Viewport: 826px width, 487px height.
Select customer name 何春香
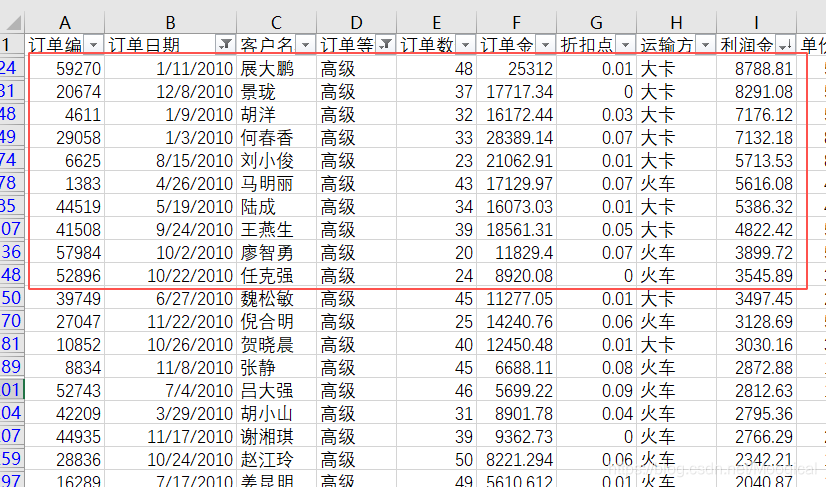267,138
